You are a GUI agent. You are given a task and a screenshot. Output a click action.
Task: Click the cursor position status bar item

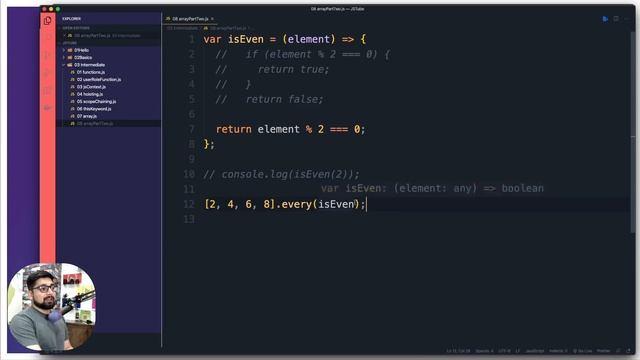point(458,351)
